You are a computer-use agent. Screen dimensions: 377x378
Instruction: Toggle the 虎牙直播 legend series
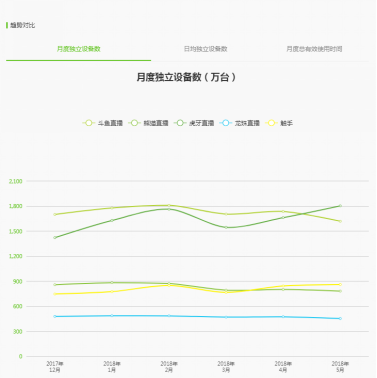tap(194, 123)
